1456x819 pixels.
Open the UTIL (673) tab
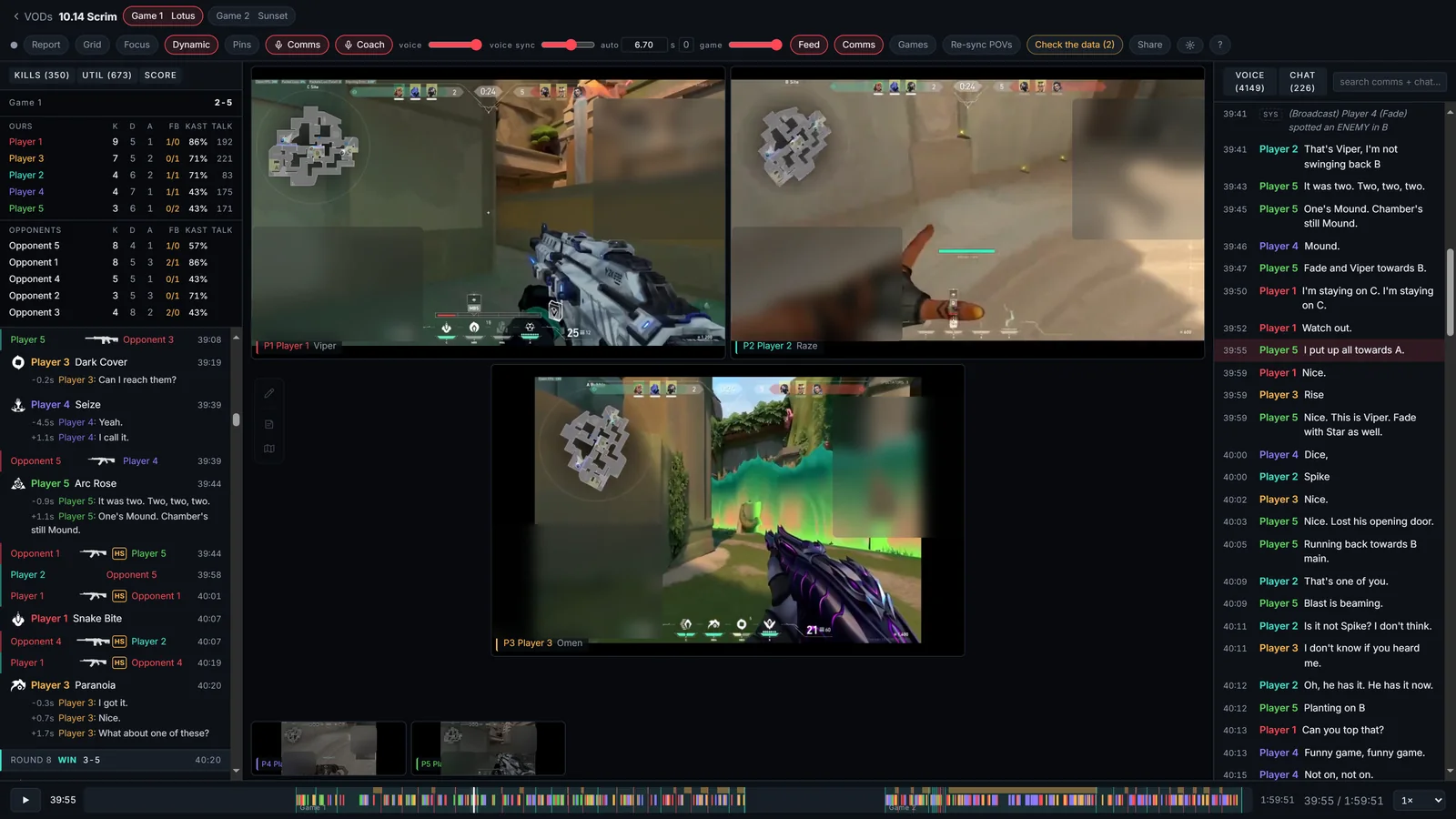pos(106,76)
